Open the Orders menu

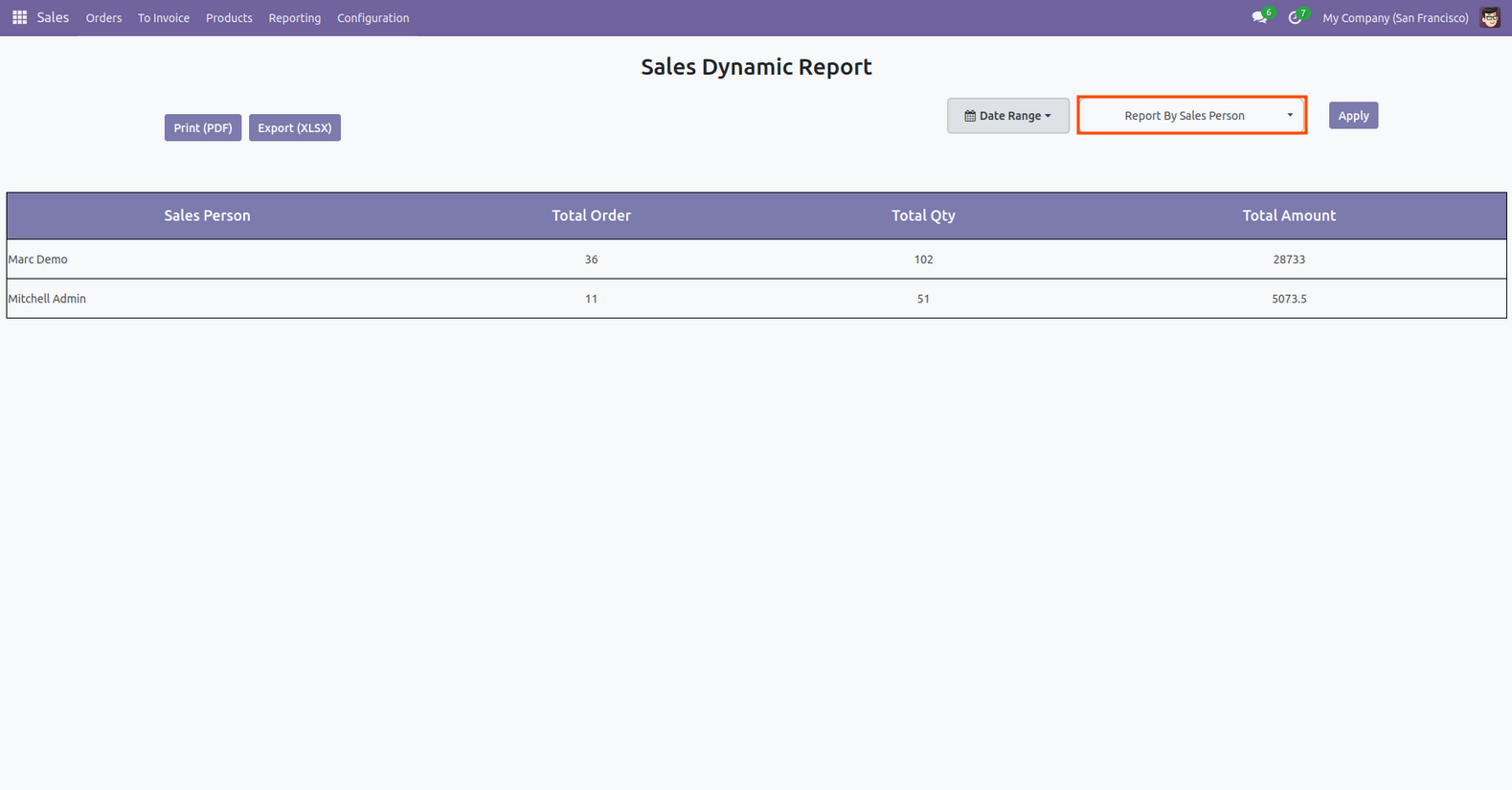click(103, 18)
